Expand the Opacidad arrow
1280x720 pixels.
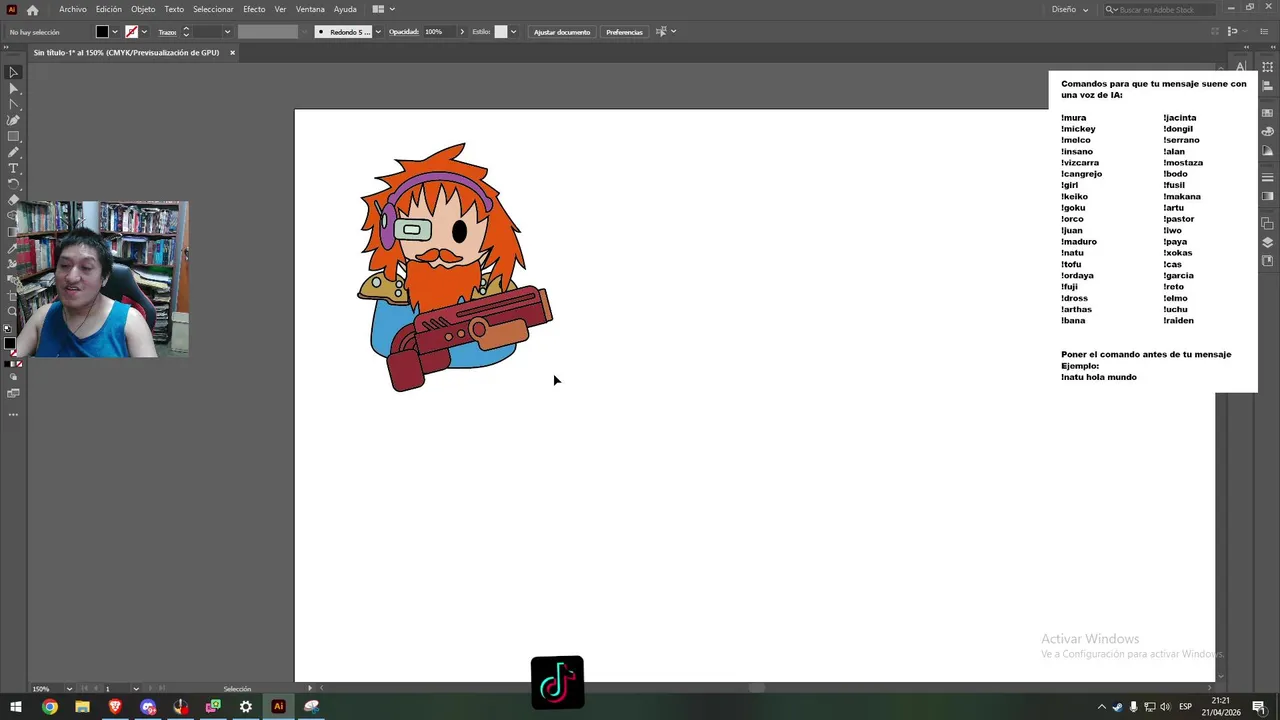[x=461, y=32]
